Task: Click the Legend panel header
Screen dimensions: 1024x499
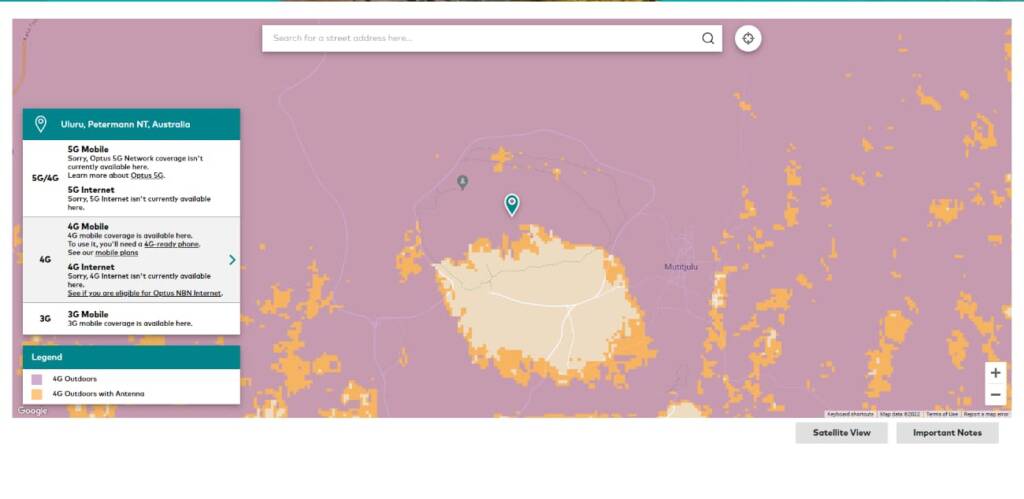Action: pos(131,357)
